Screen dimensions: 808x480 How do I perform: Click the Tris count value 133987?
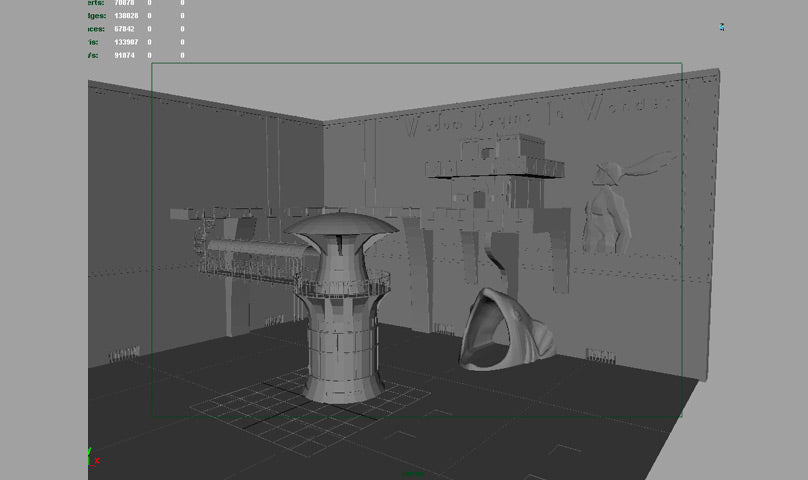[x=126, y=42]
